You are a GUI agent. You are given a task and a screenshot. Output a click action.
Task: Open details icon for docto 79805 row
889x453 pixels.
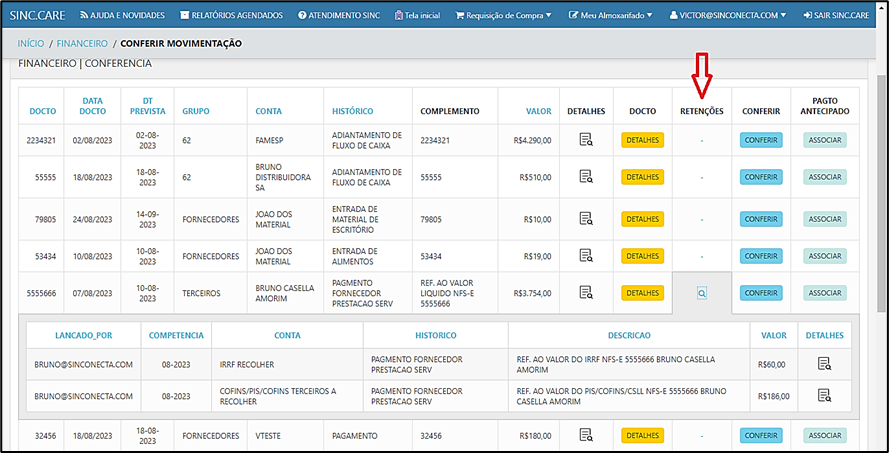tap(586, 219)
